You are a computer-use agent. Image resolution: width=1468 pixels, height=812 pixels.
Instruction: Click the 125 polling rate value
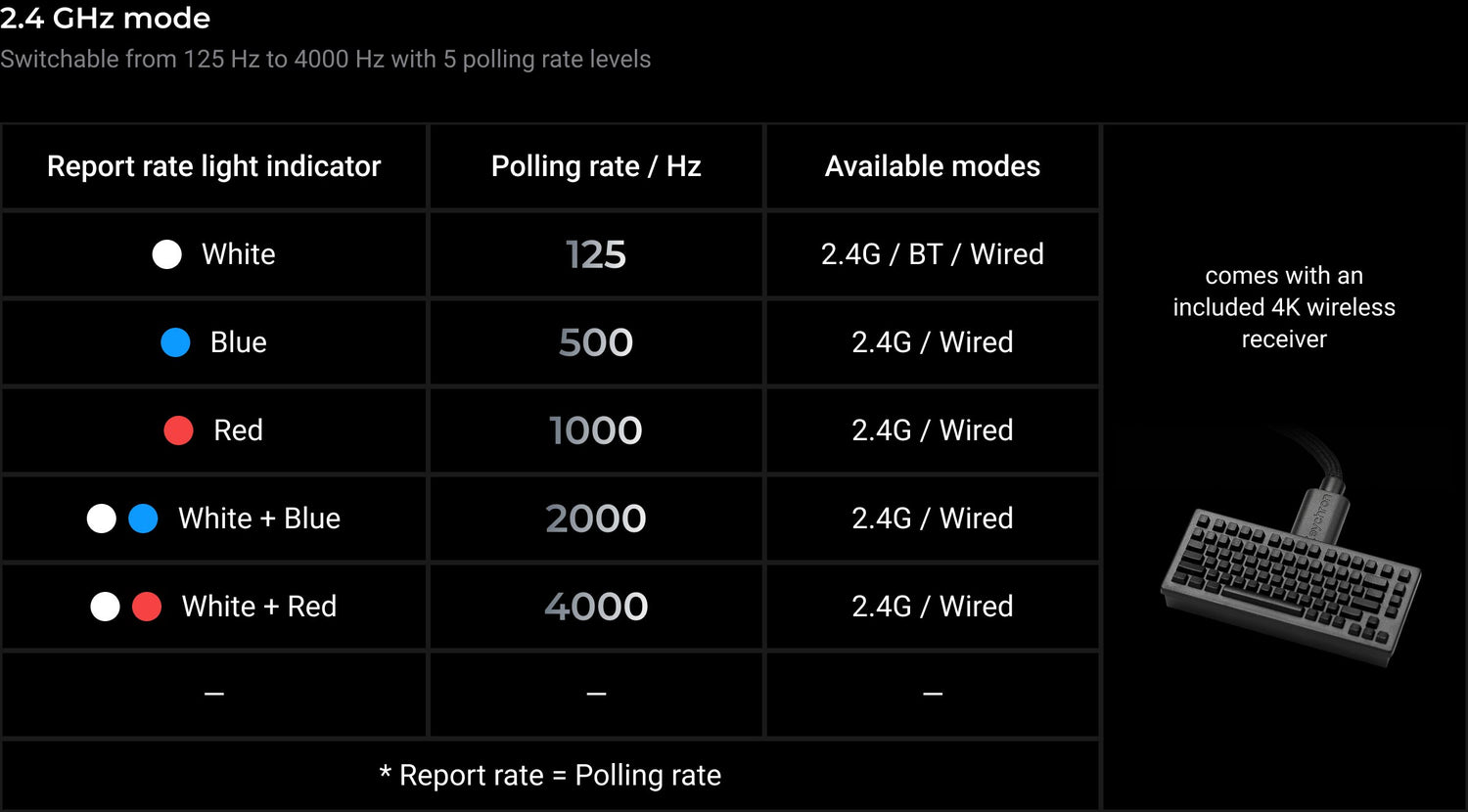[595, 255]
